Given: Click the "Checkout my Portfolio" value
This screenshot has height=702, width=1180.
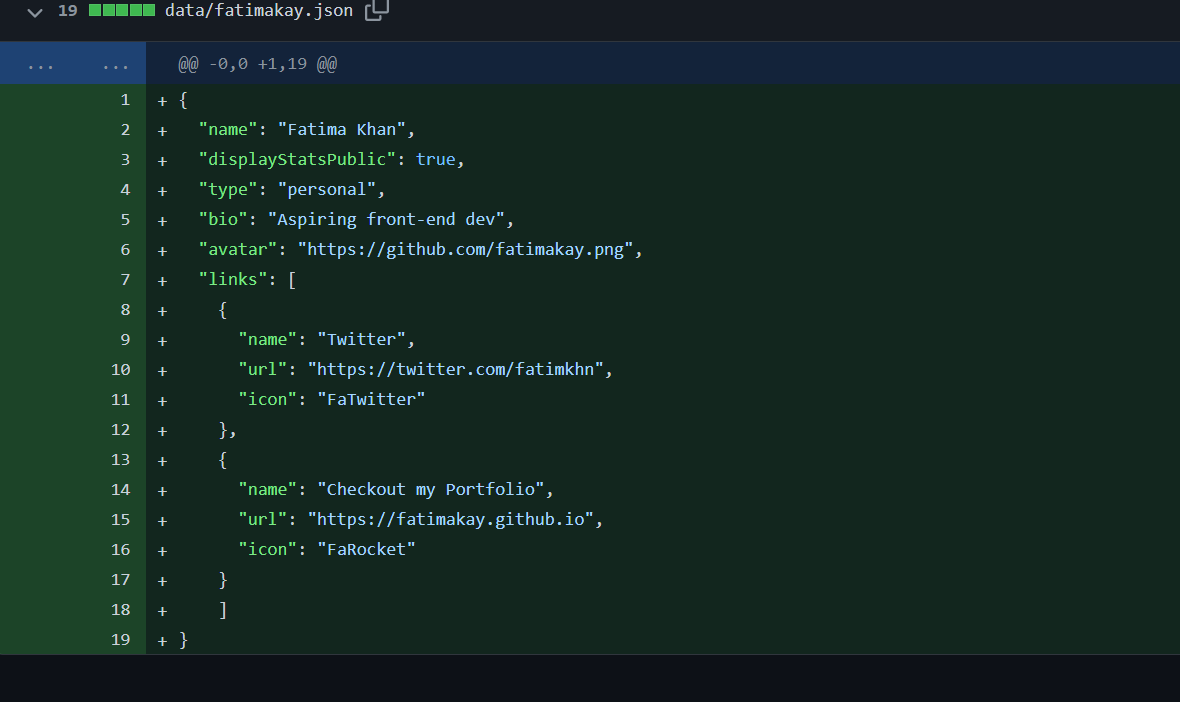Looking at the screenshot, I should (430, 490).
